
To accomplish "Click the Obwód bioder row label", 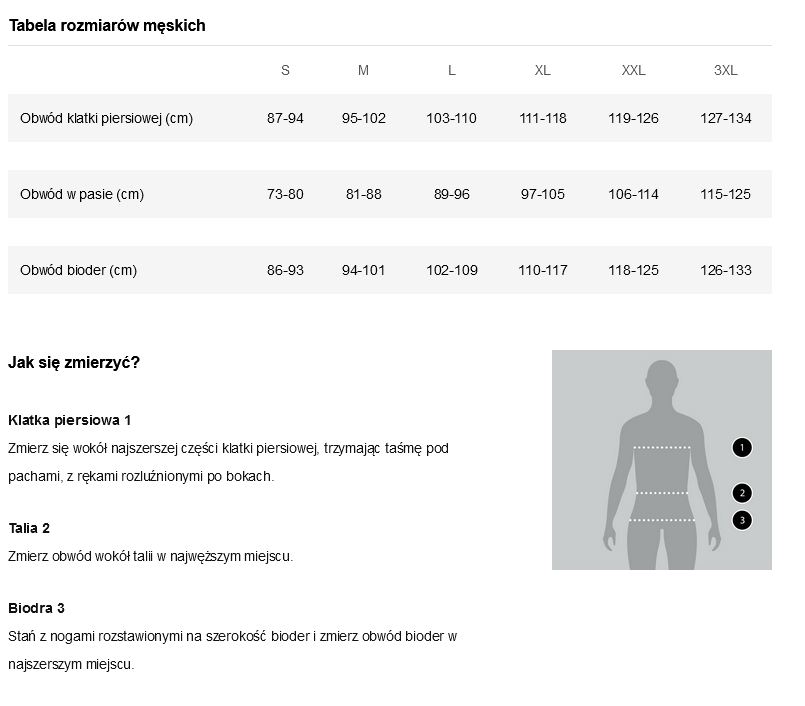I will 78,270.
